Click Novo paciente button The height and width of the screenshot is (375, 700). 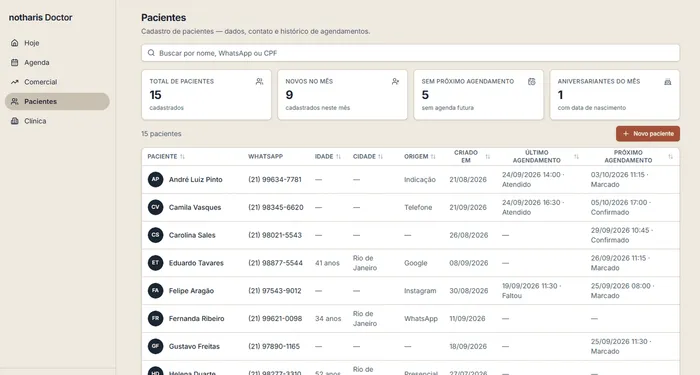pyautogui.click(x=648, y=134)
